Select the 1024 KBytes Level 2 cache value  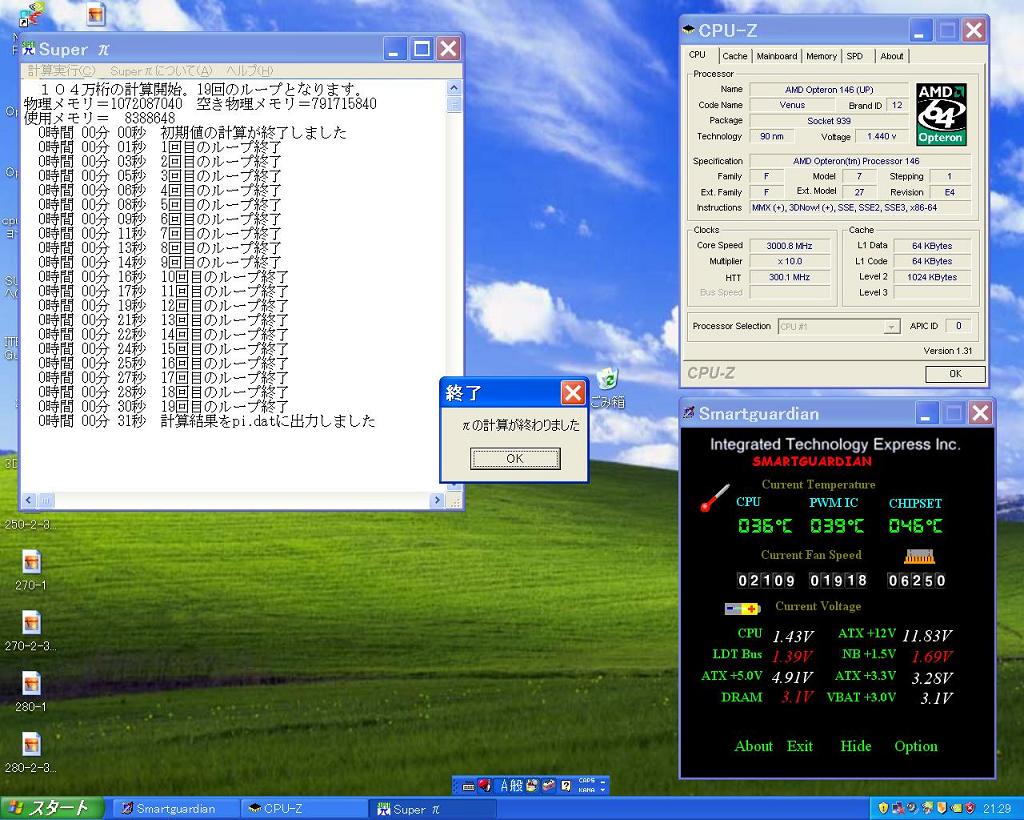tap(932, 277)
